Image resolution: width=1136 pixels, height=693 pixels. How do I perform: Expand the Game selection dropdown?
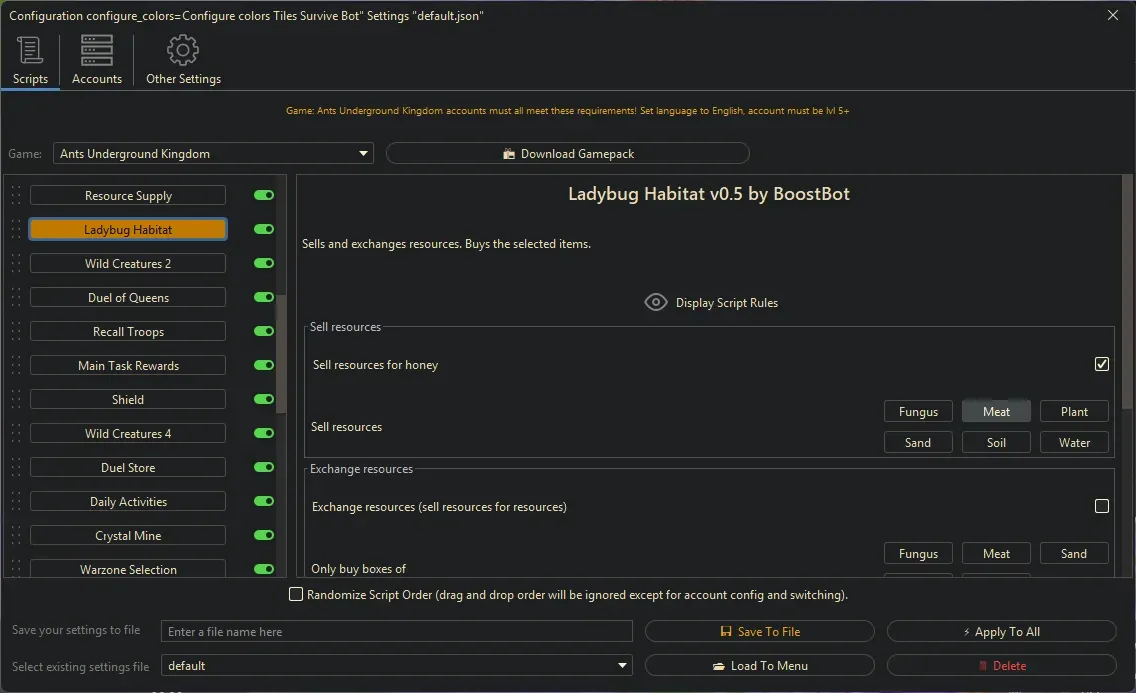[363, 154]
